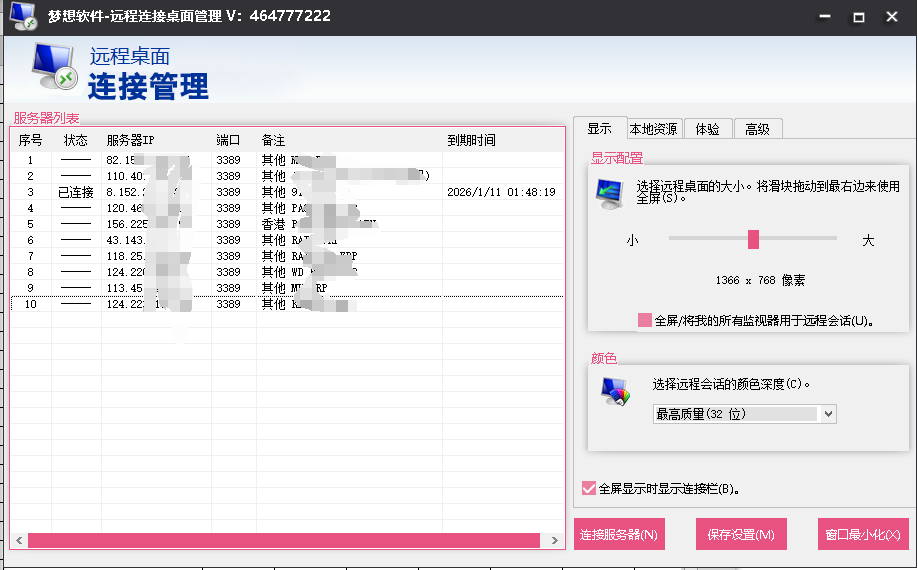Screen dimensions: 918x570
Task: Click the desktop size slider handle
Action: 753,239
